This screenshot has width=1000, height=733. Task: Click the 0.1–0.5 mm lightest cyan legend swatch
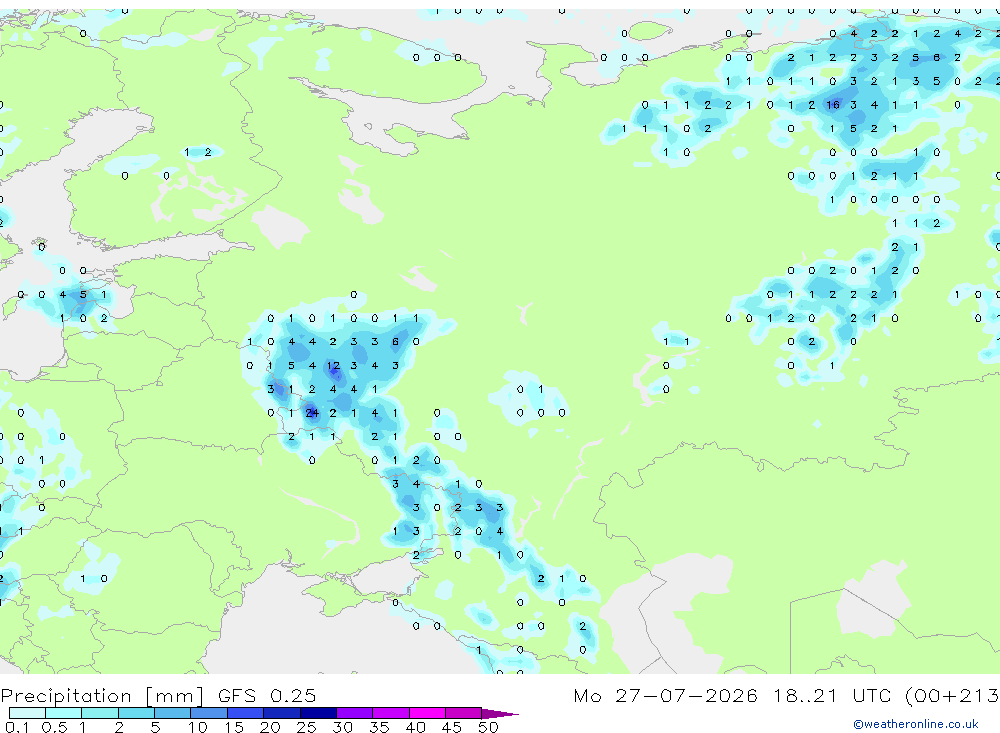pyautogui.click(x=27, y=713)
